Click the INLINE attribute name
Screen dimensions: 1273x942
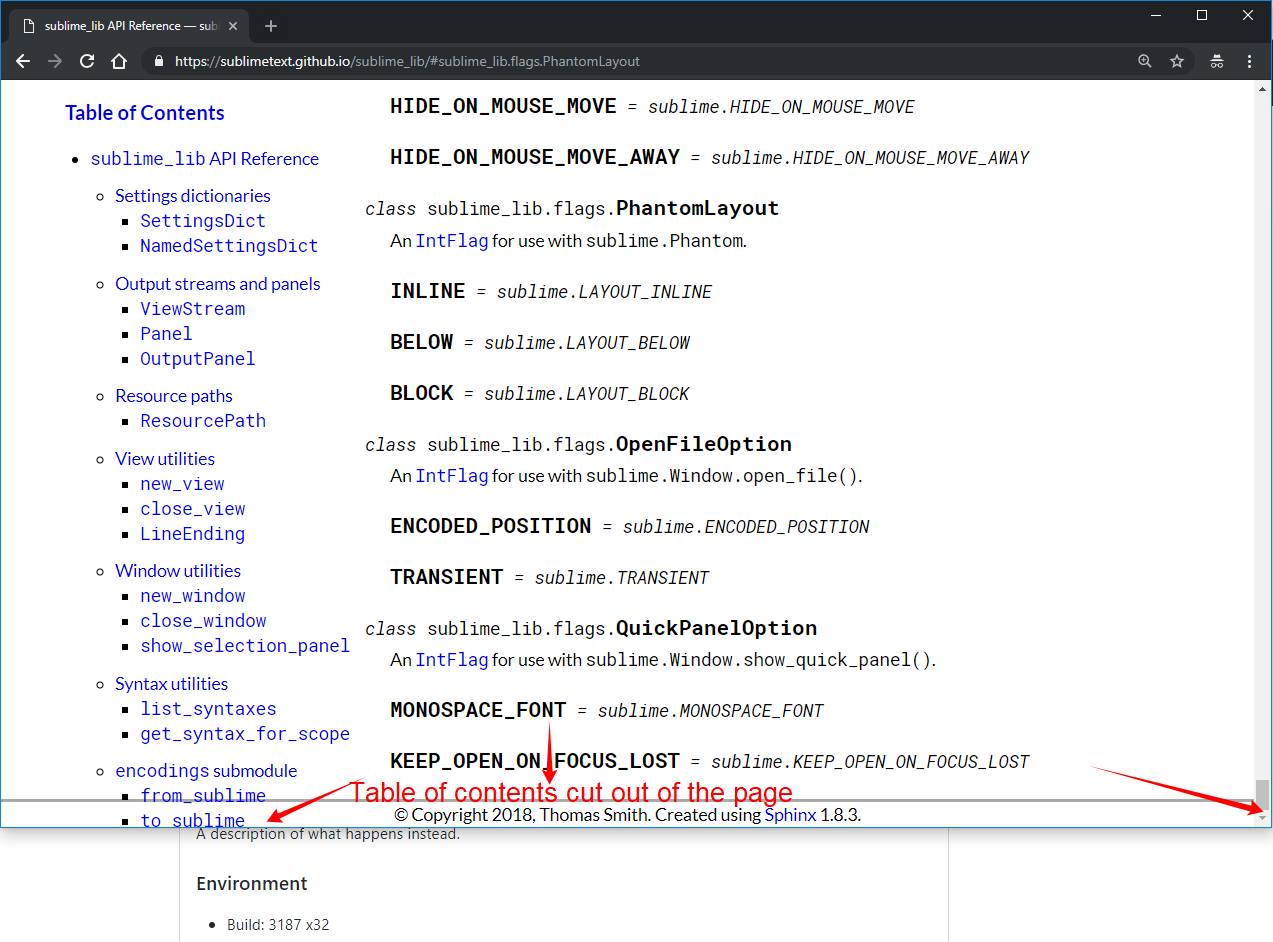coord(428,291)
